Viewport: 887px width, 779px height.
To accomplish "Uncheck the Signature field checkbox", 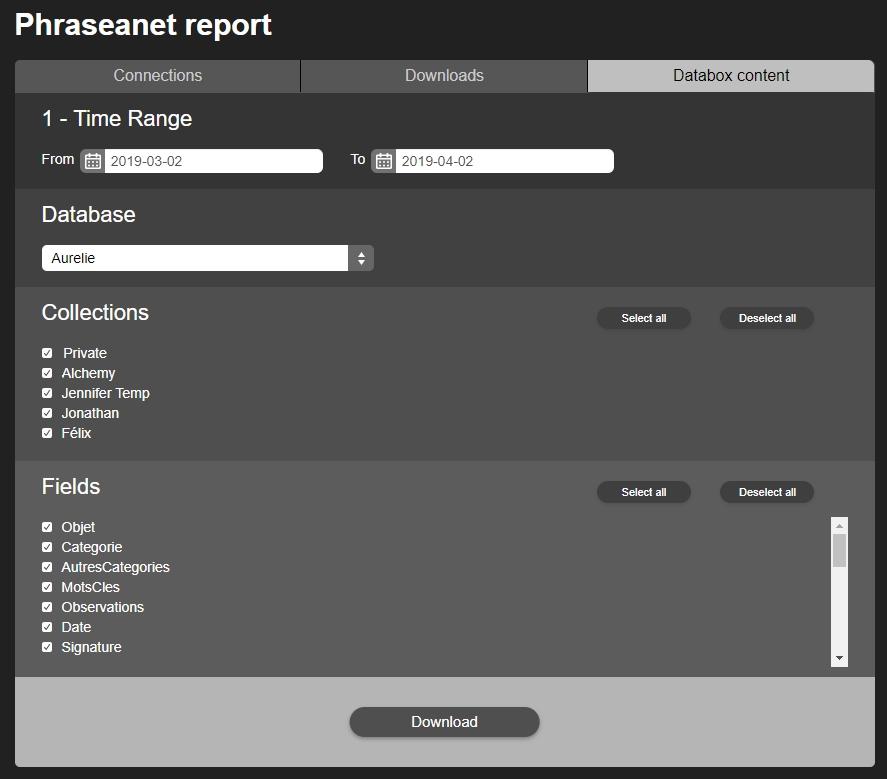I will pyautogui.click(x=47, y=647).
